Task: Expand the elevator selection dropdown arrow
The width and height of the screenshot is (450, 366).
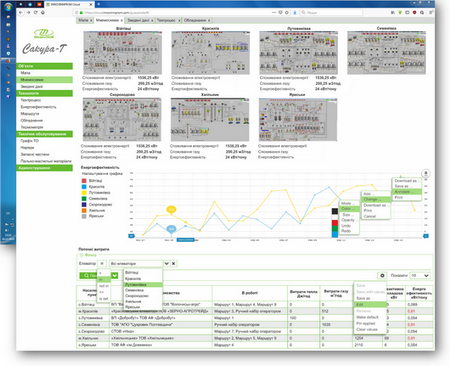Action: (166, 263)
